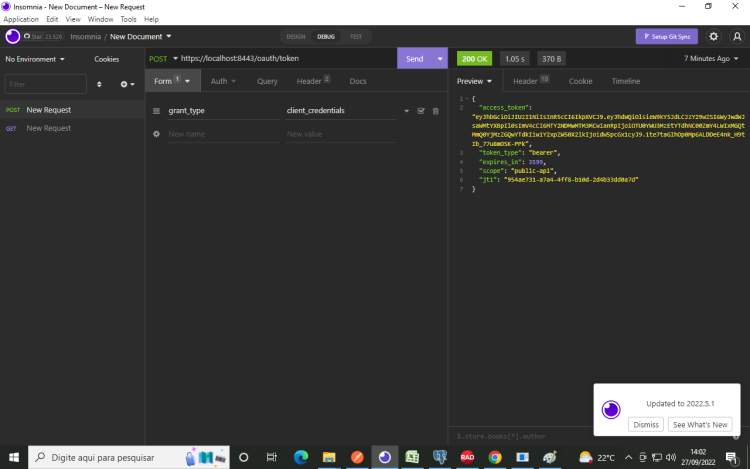Click the New name field
The height and width of the screenshot is (469, 750).
pos(222,134)
